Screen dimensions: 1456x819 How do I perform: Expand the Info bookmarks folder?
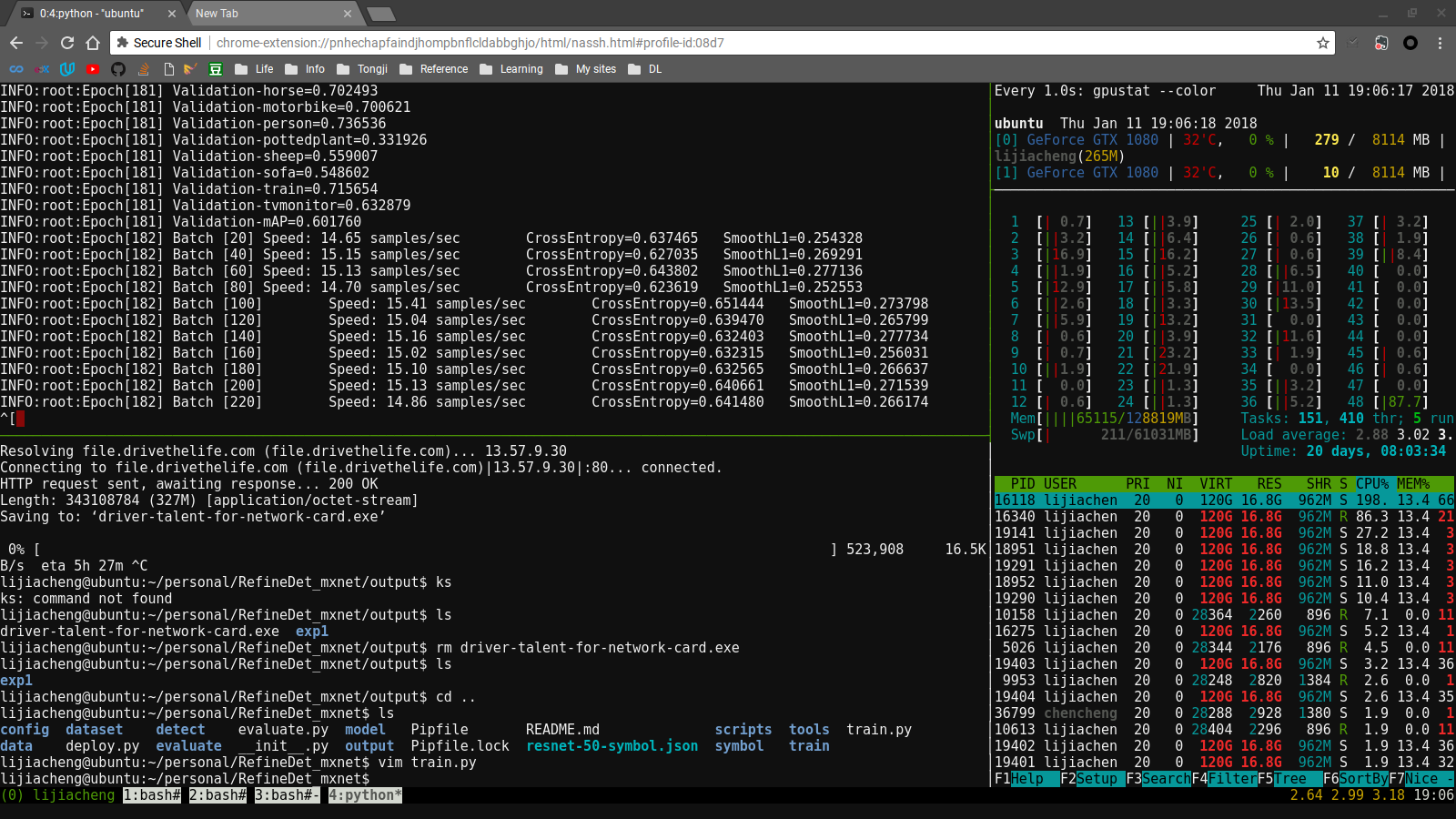[x=305, y=69]
